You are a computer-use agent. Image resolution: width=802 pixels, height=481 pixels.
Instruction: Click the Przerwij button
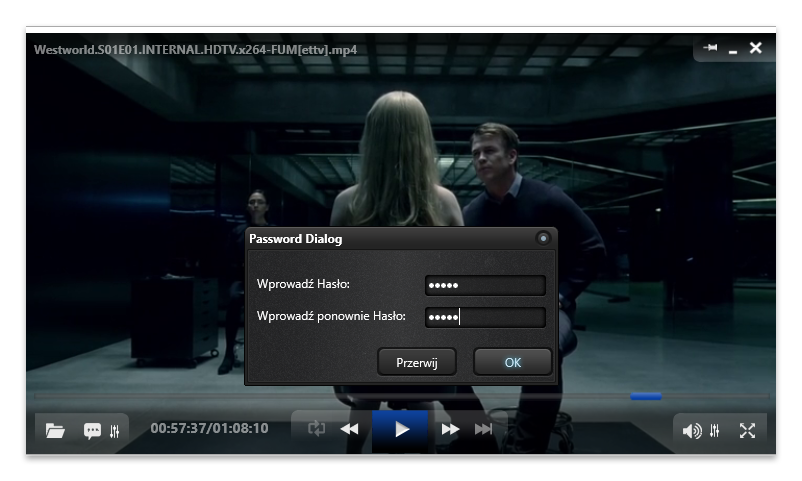(417, 362)
